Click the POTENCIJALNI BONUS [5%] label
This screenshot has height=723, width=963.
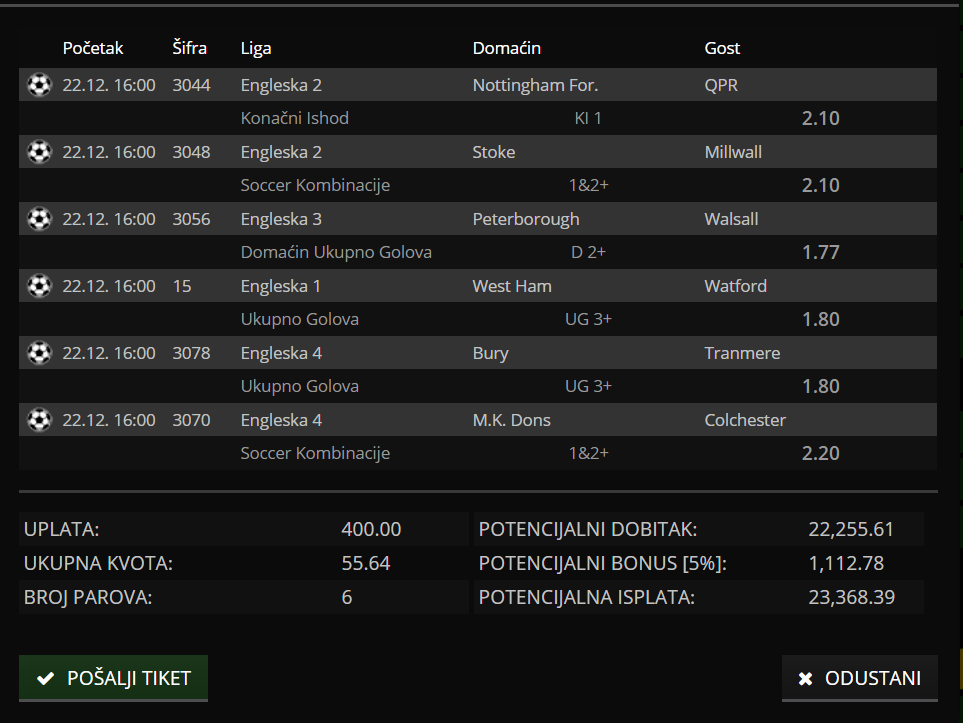point(602,563)
